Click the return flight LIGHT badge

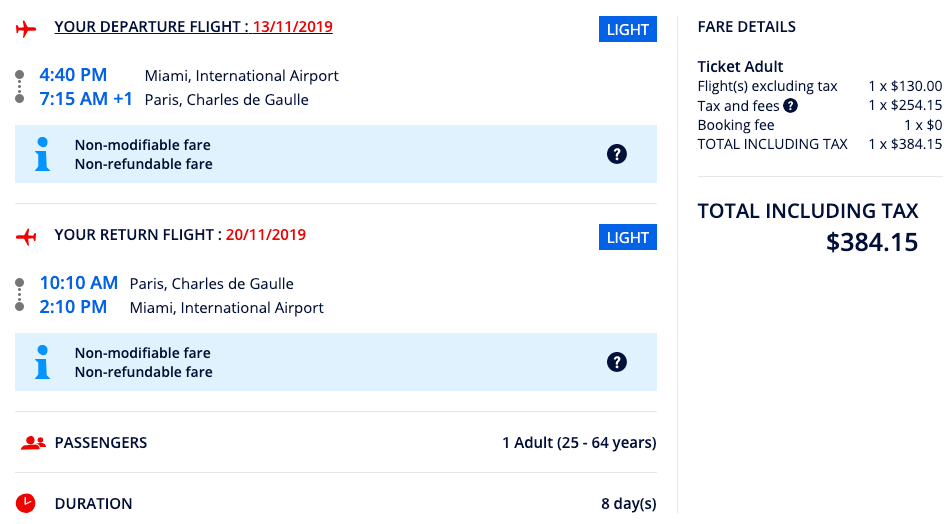pos(628,237)
